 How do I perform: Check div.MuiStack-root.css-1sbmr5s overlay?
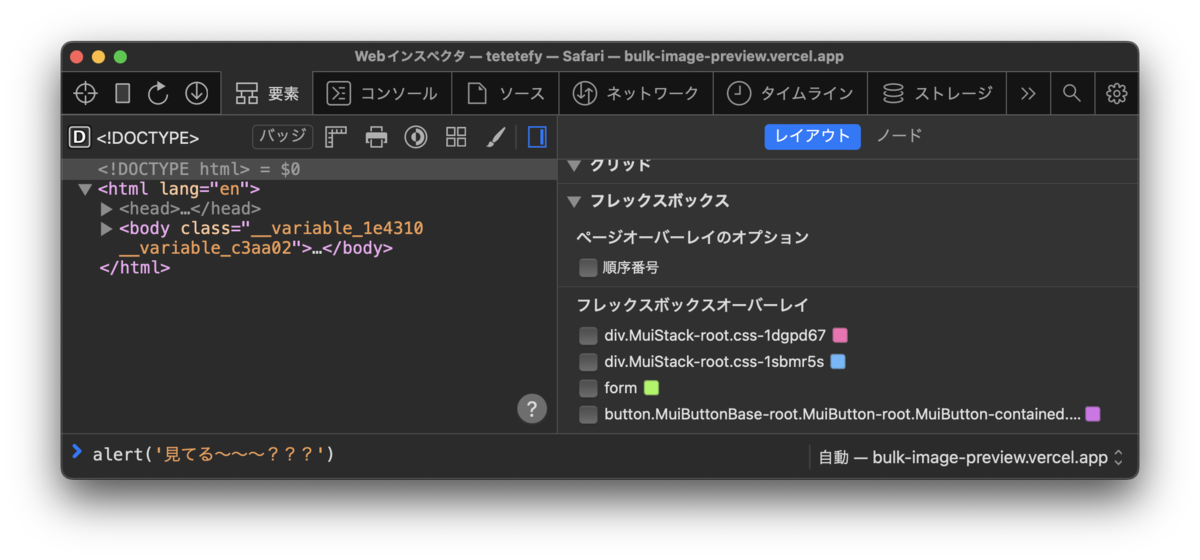(588, 361)
